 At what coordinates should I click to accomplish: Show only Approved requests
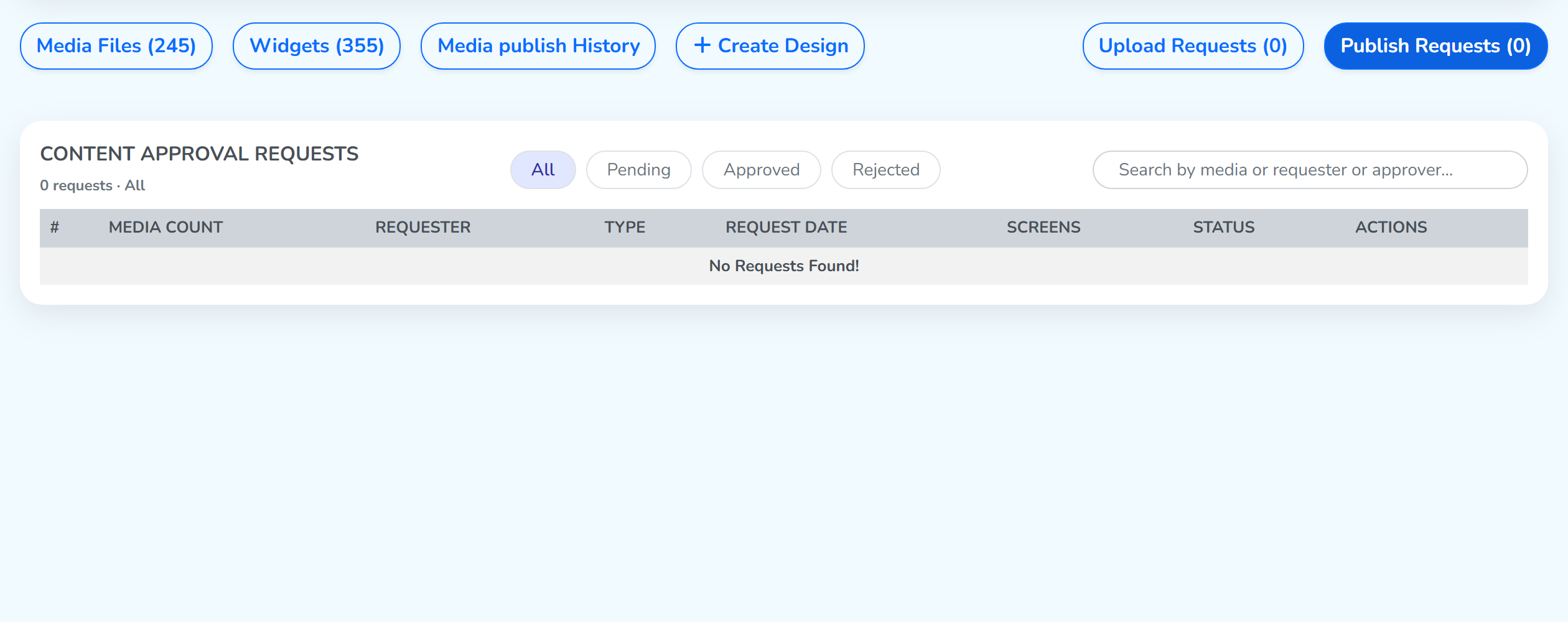[762, 170]
